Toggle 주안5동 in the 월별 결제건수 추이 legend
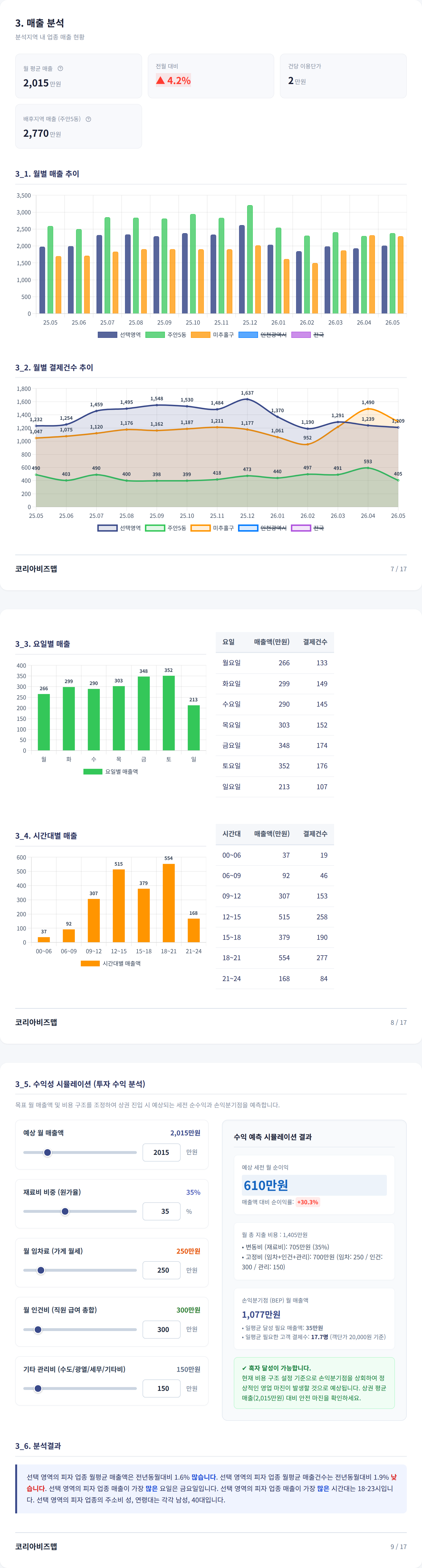Screen dimensions: 422x1568 (166, 528)
